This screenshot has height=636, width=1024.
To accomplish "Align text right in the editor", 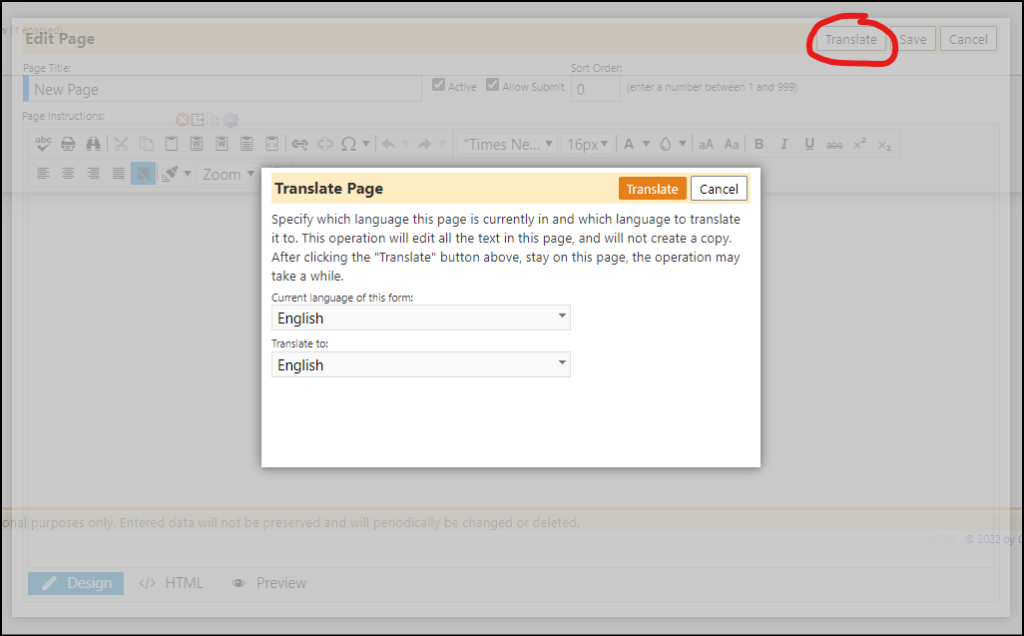I will pyautogui.click(x=93, y=173).
